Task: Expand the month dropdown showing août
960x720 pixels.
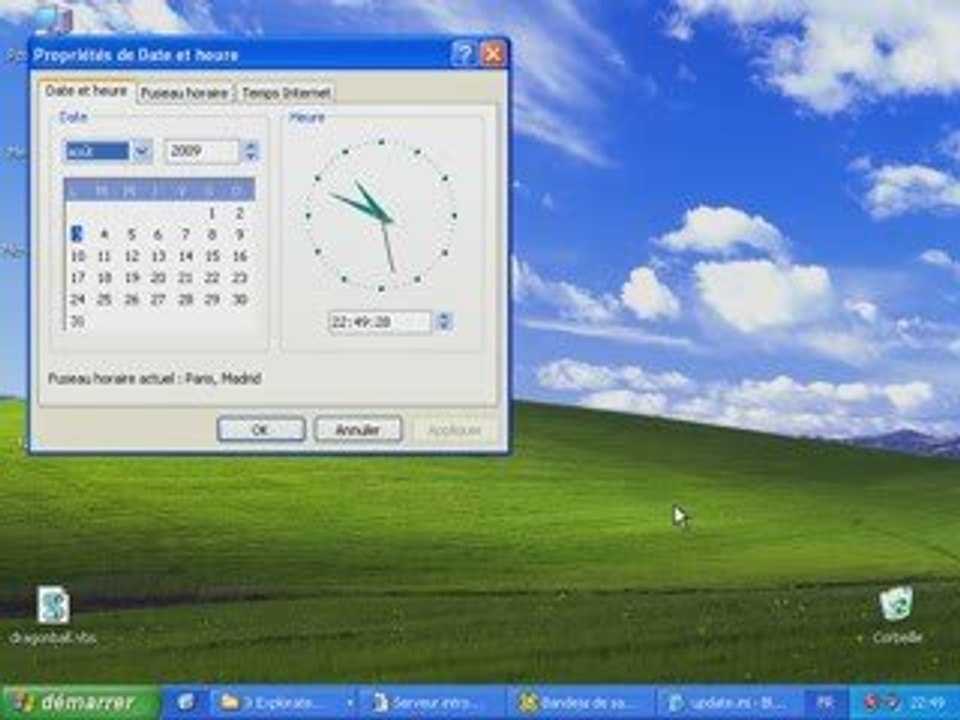Action: click(143, 151)
